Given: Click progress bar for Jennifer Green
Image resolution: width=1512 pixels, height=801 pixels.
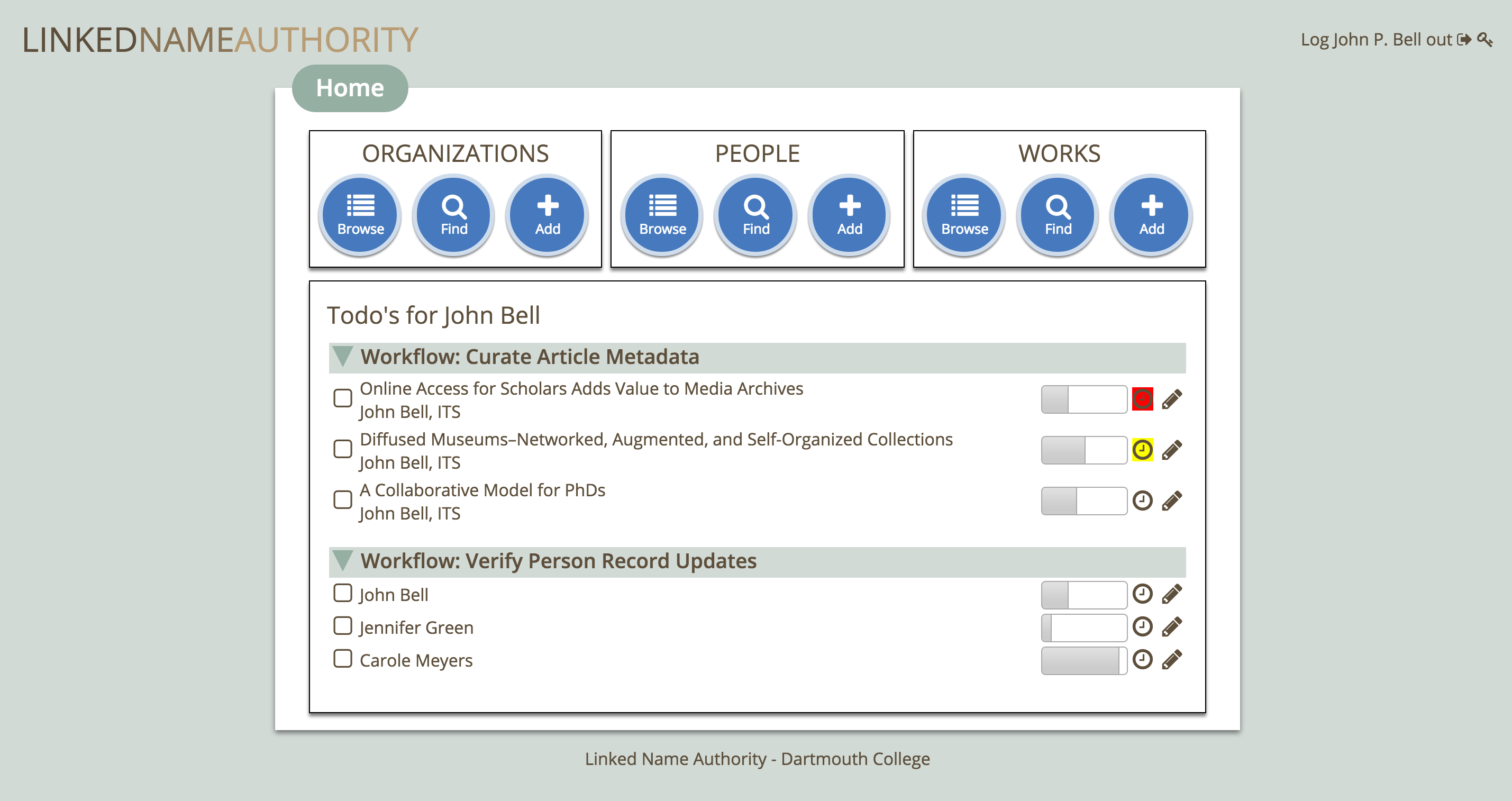Looking at the screenshot, I should (1084, 628).
